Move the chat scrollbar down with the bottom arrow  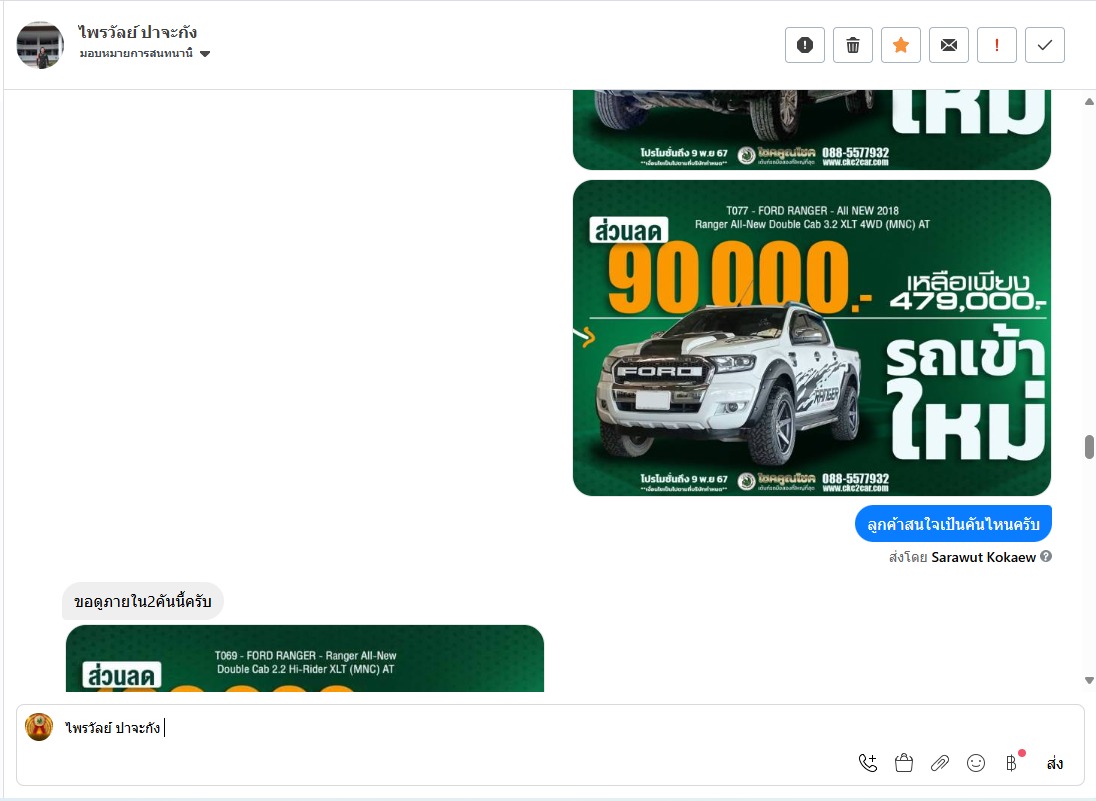tap(1089, 680)
